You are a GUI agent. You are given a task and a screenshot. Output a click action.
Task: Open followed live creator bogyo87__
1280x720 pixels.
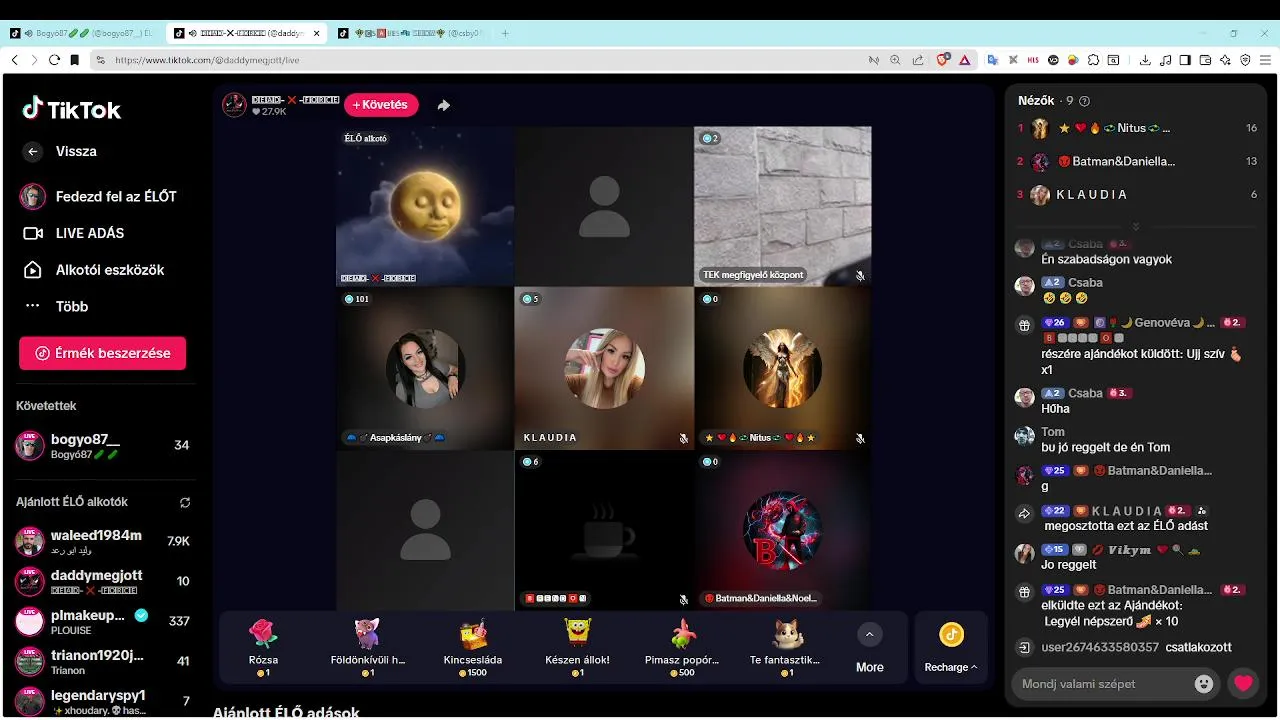click(x=102, y=446)
